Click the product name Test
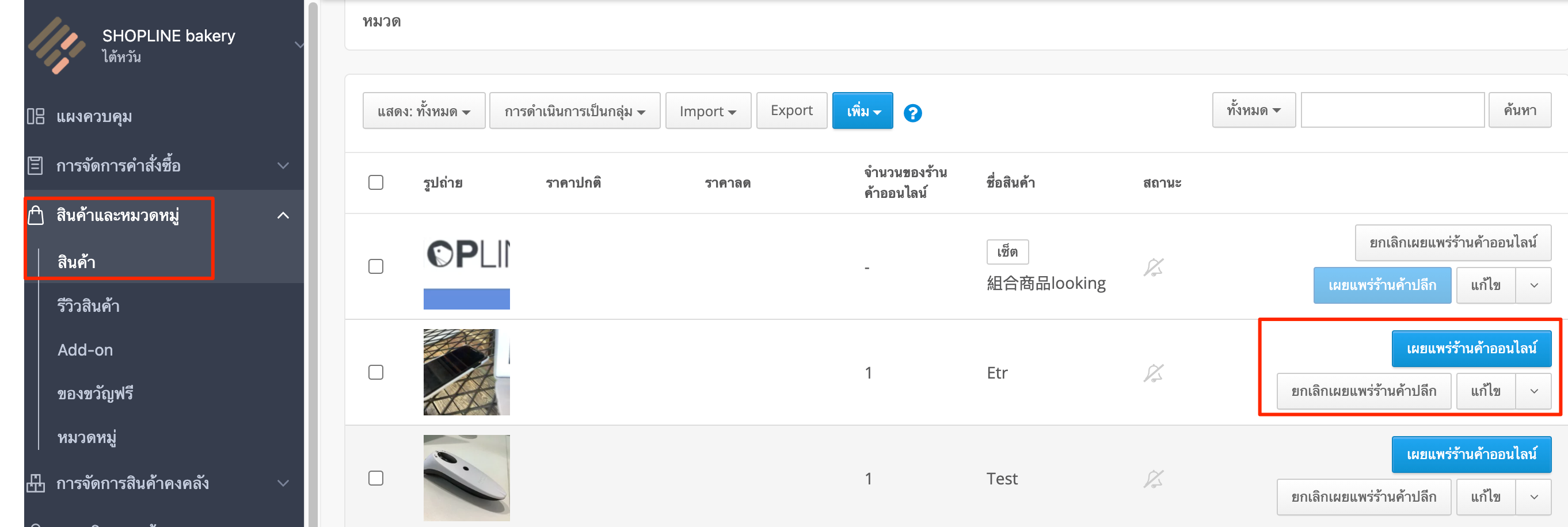This screenshot has width=1568, height=527. click(x=1002, y=479)
